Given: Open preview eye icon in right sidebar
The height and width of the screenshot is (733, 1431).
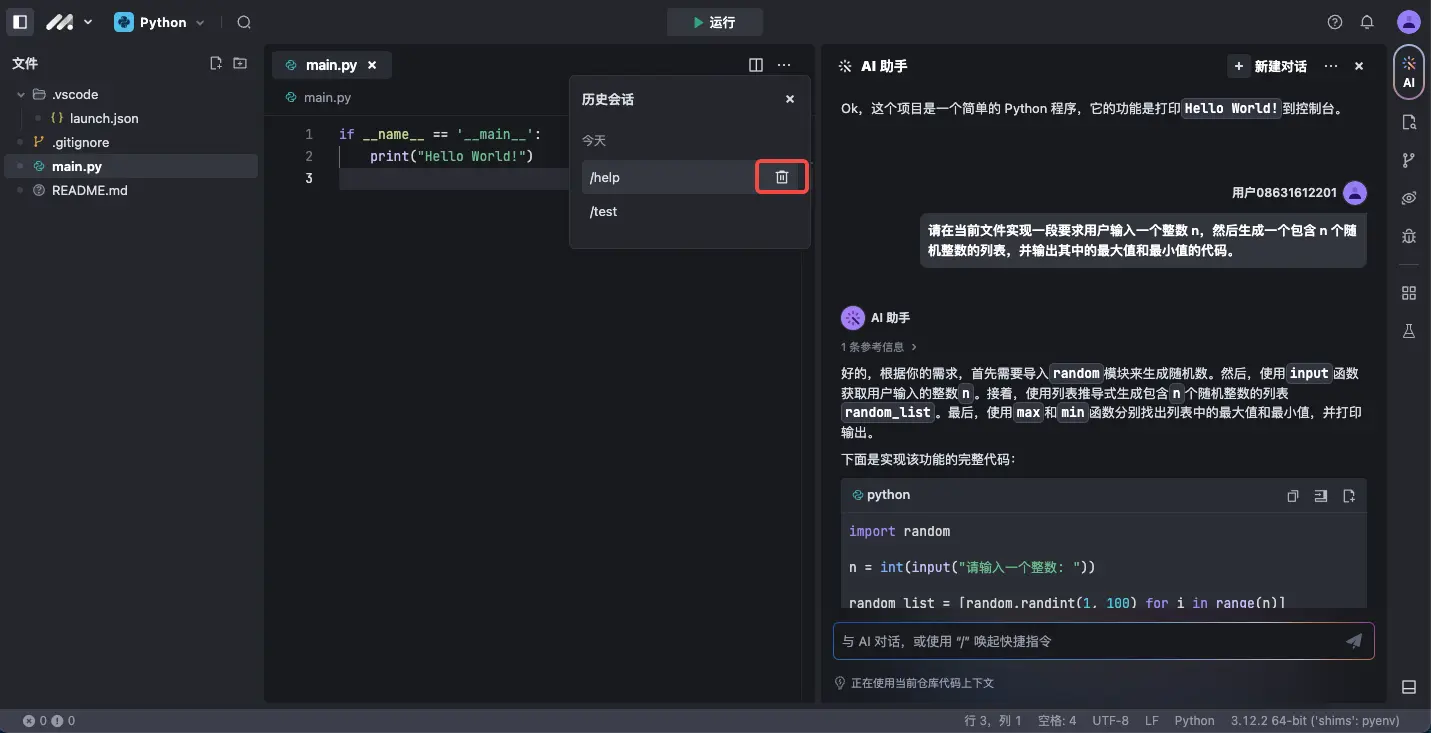Looking at the screenshot, I should click(x=1409, y=198).
